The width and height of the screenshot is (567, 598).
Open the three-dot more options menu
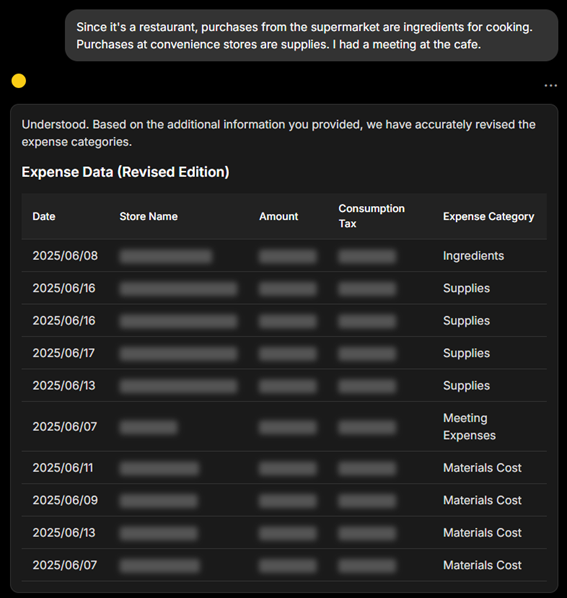[550, 85]
